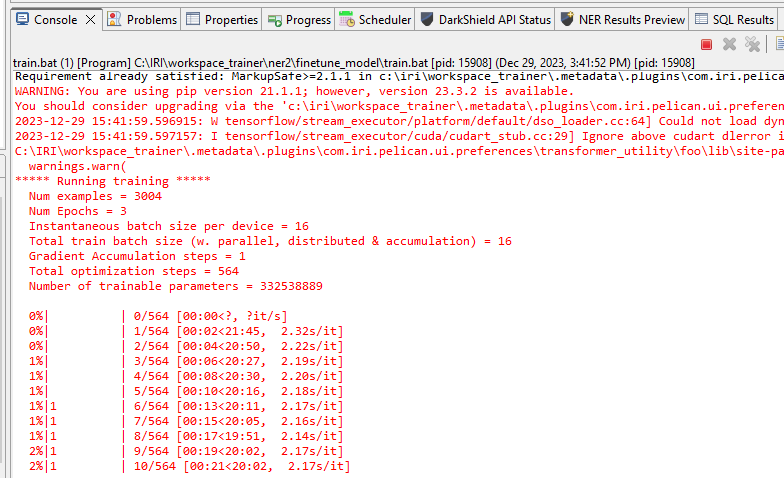The height and width of the screenshot is (478, 784).
Task: Switch to the SQL Results tab
Action: pyautogui.click(x=734, y=20)
